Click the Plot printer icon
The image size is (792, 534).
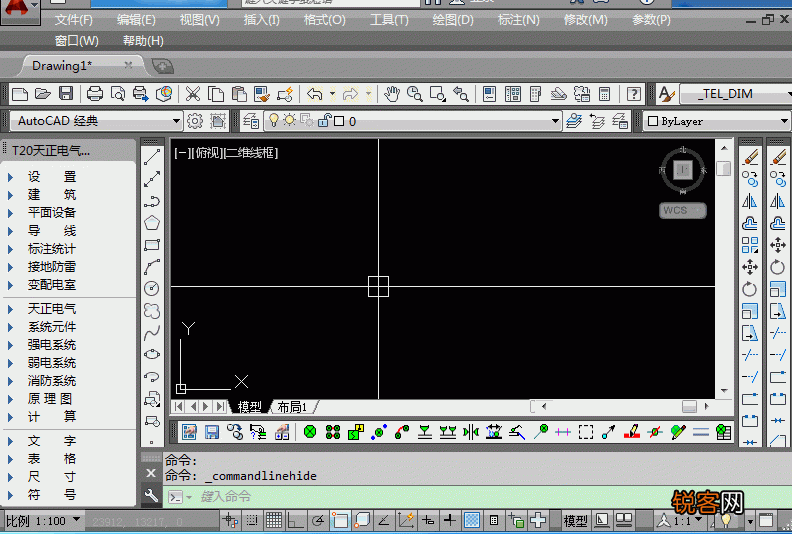click(x=94, y=94)
